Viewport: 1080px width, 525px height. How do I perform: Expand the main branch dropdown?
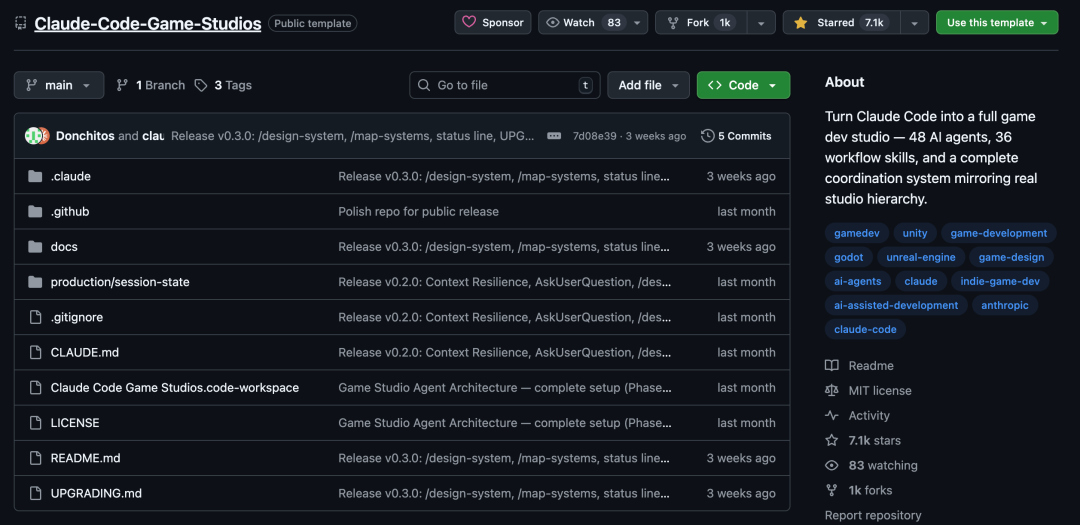click(59, 85)
